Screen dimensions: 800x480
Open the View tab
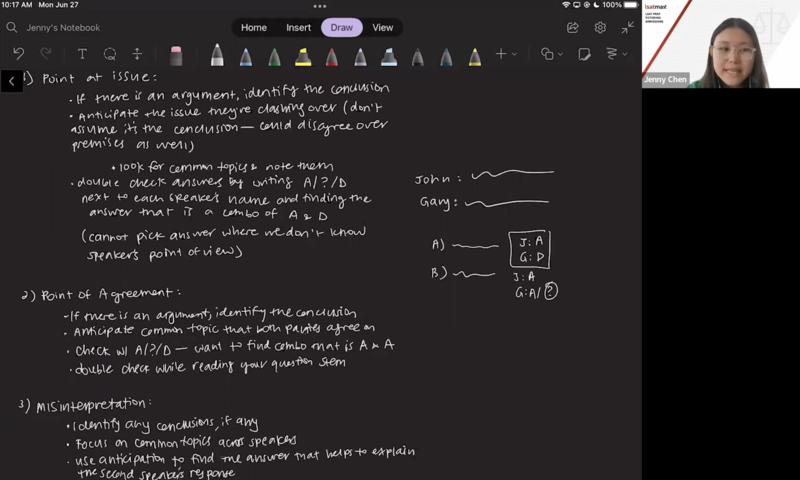383,28
